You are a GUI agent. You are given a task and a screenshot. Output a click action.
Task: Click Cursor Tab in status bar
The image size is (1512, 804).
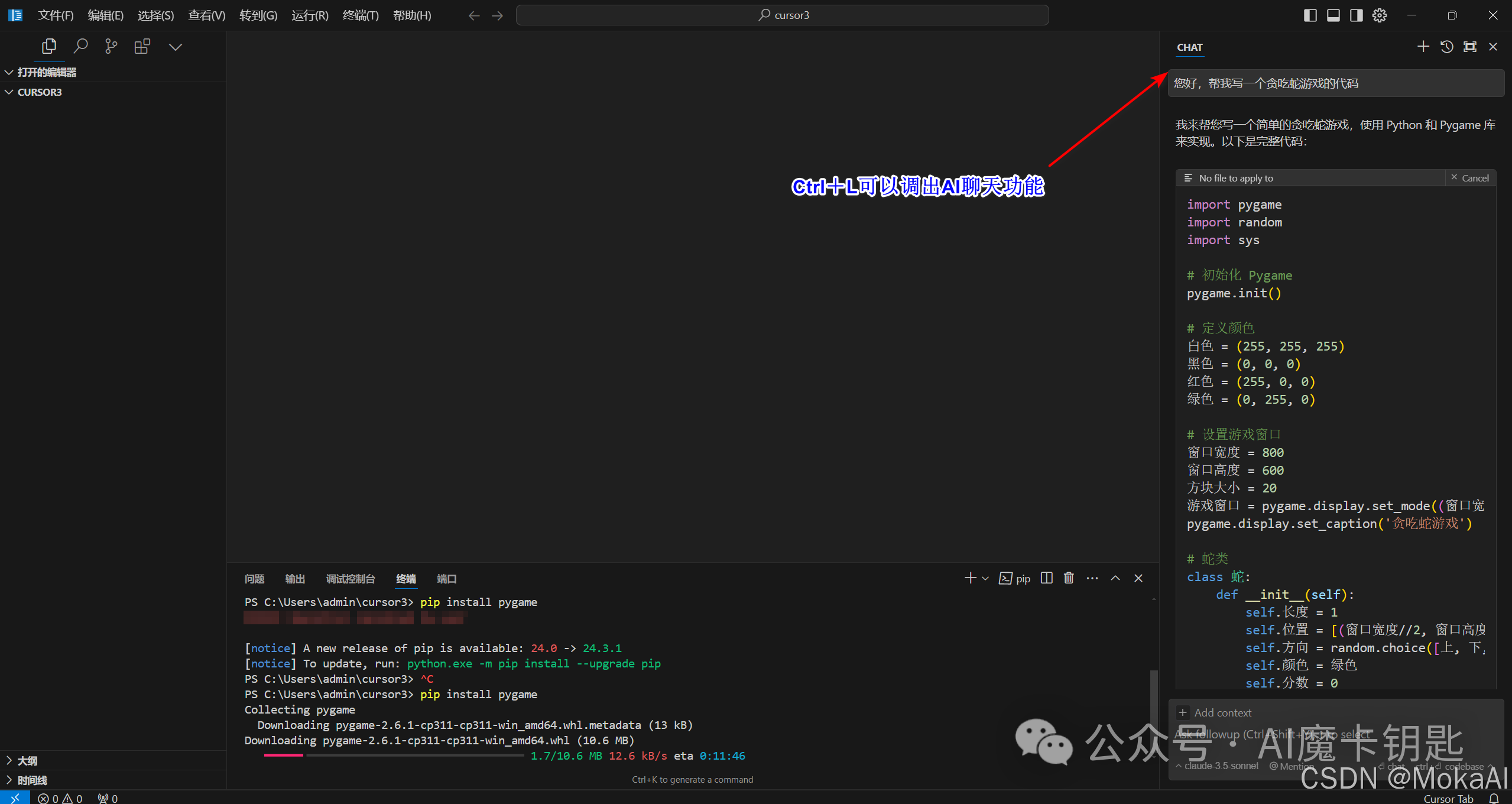(1448, 798)
